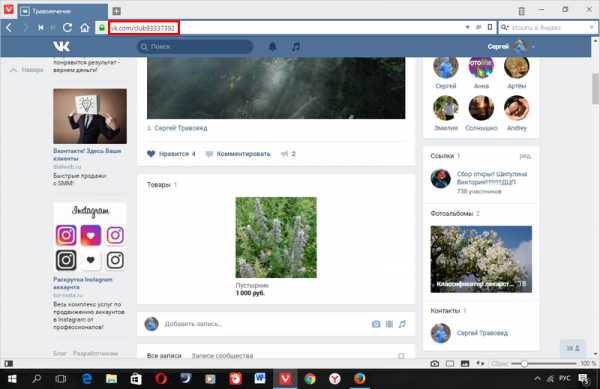Viewport: 600px width, 389px height.
Task: Open the music note icon in header
Action: coord(296,47)
